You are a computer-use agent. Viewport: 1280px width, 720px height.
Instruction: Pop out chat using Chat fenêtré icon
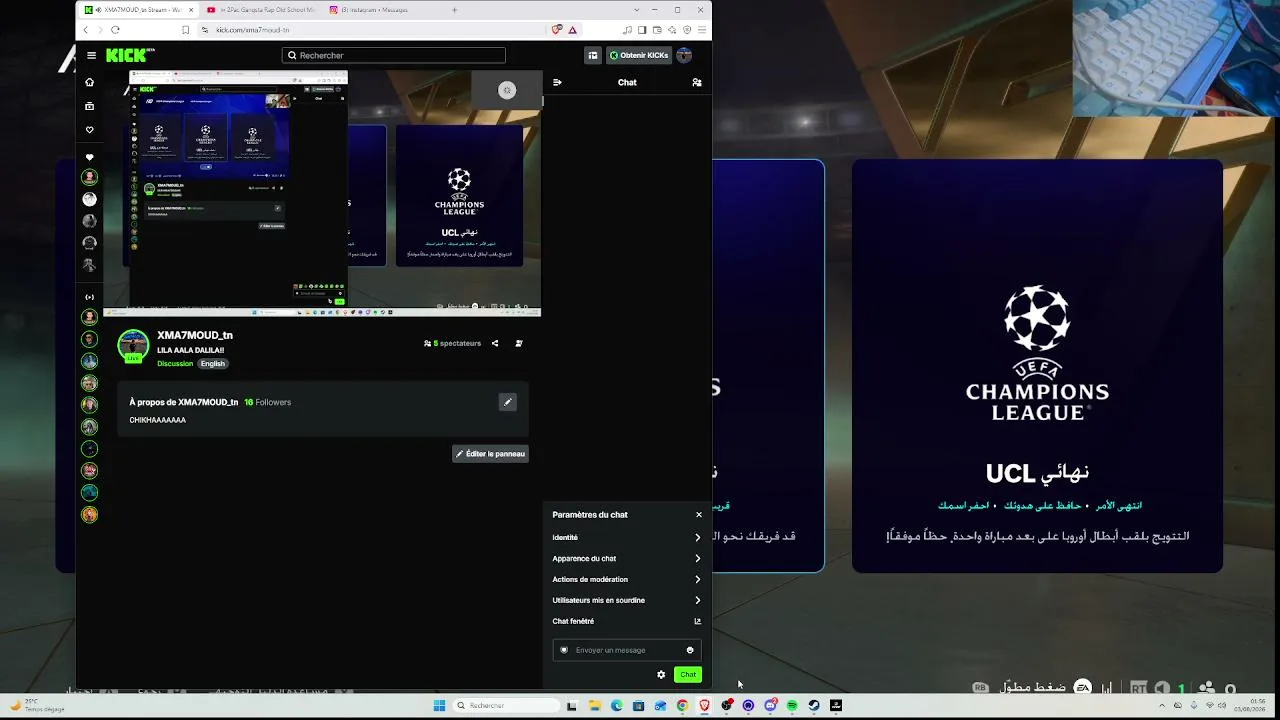698,621
